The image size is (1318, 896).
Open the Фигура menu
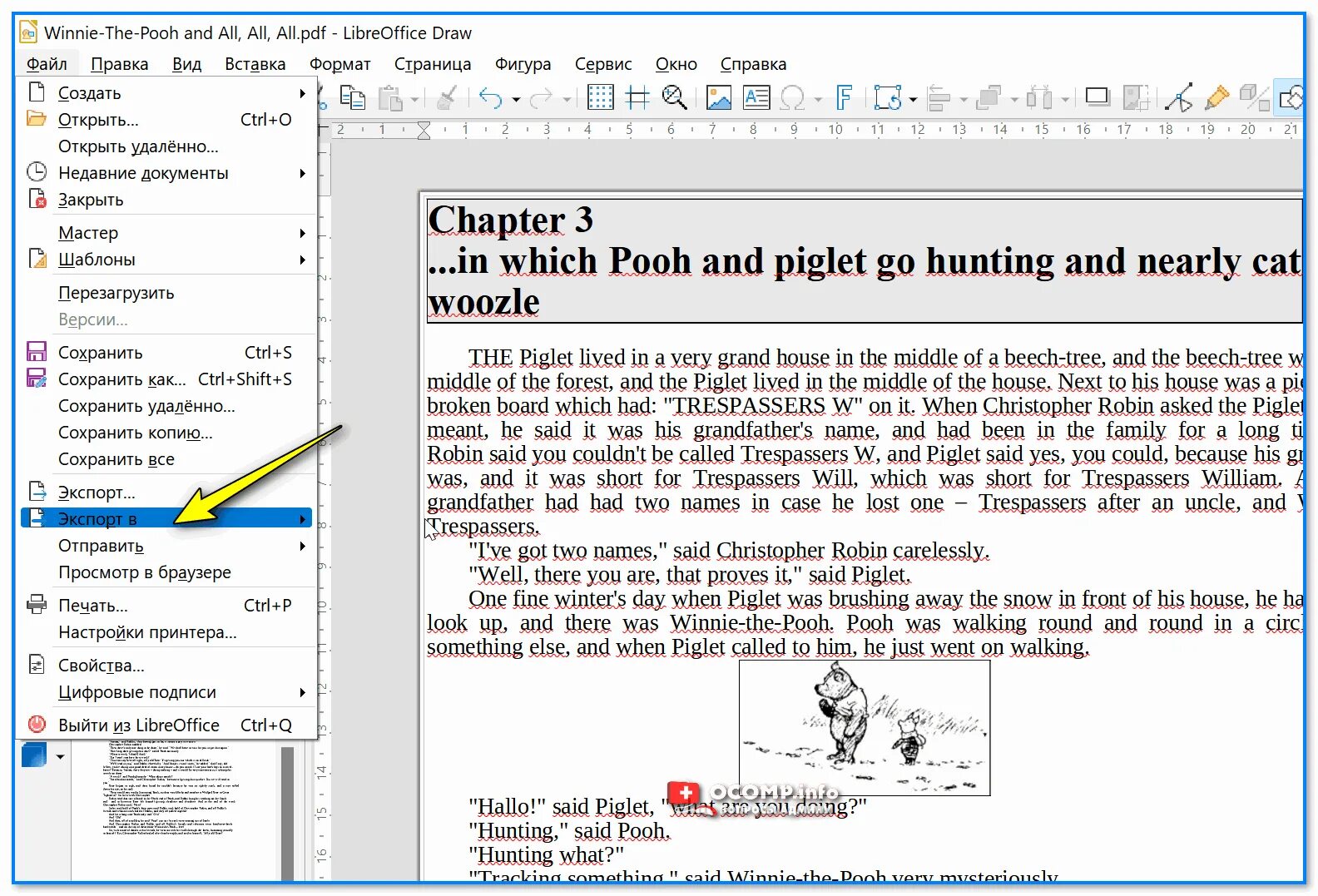click(x=523, y=64)
